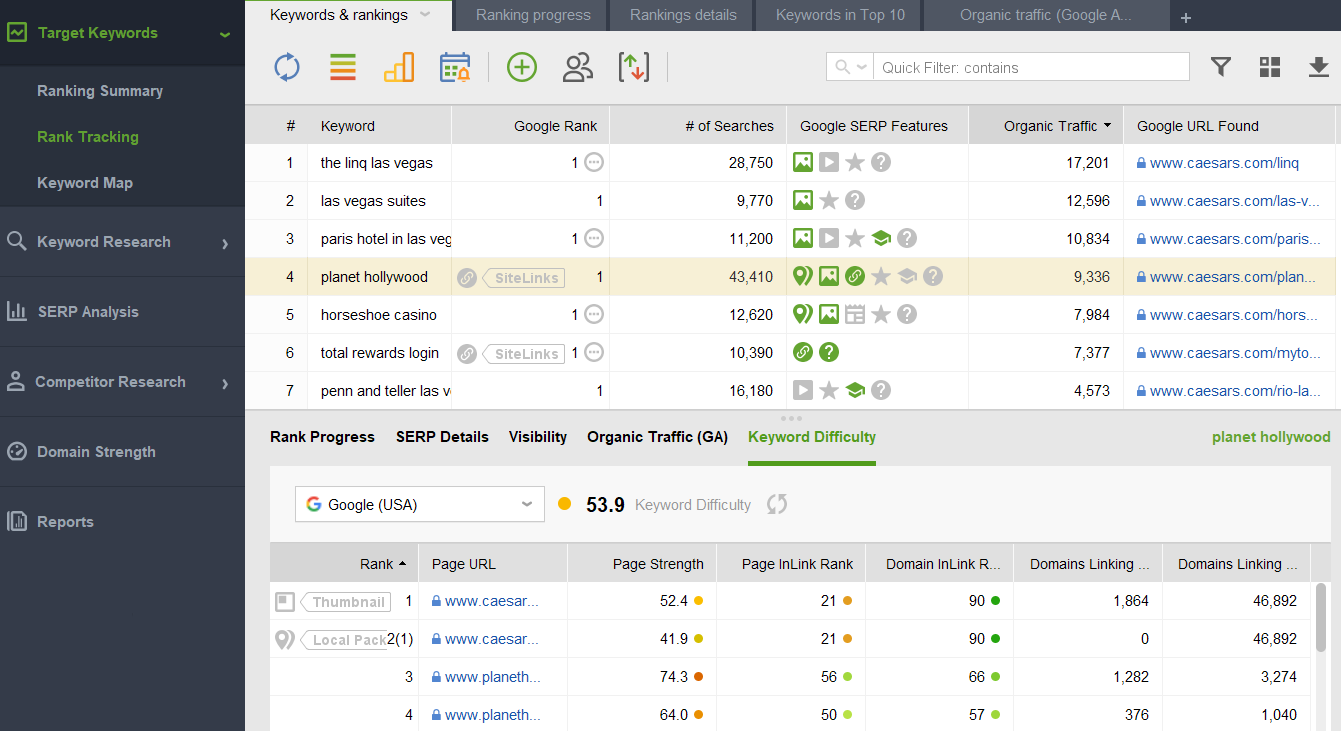Screen dimensions: 1341x731
Task: Open the www.caesars.com/linq URL link
Action: (1224, 163)
